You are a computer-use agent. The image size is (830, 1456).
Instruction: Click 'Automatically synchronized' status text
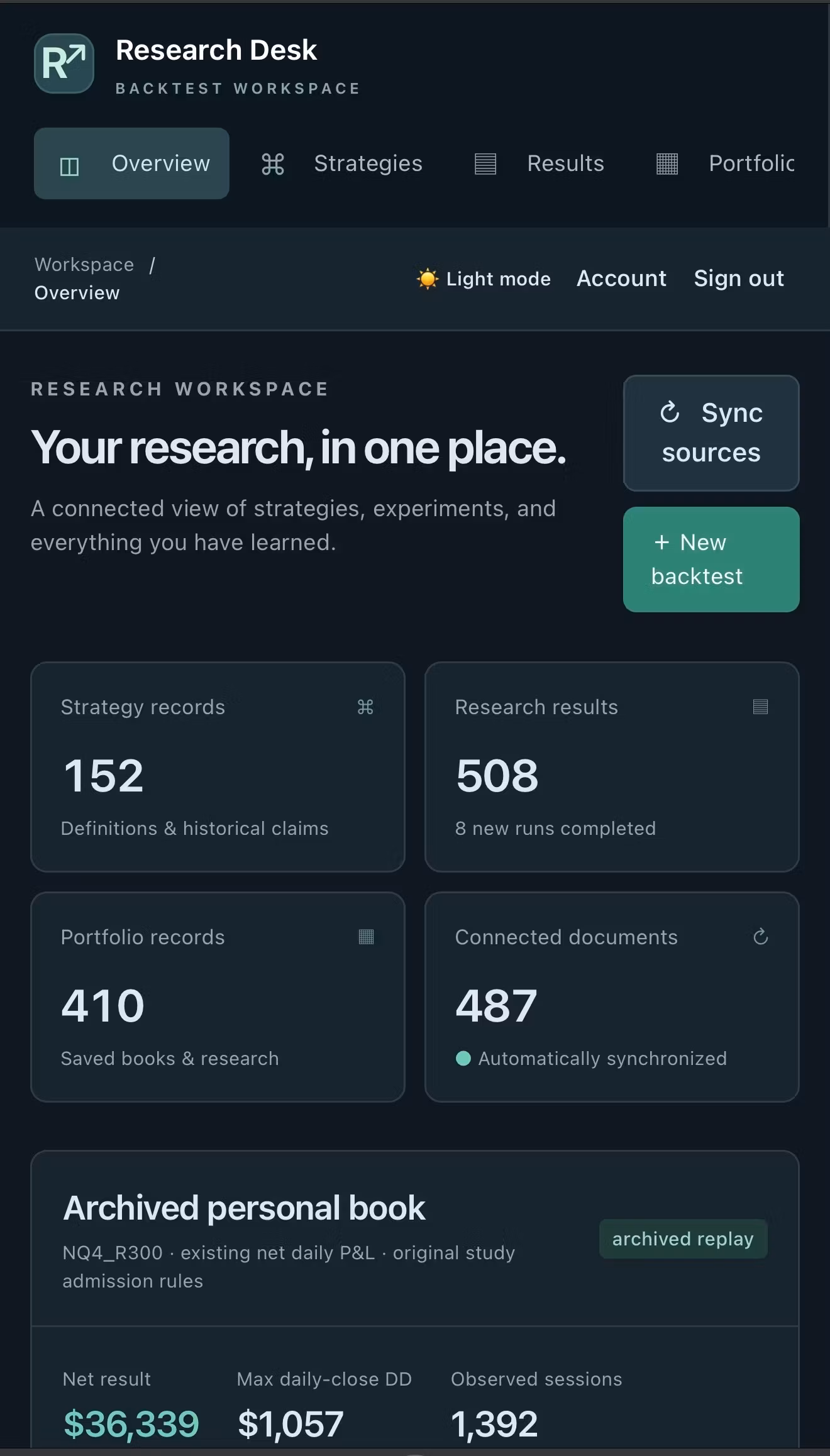click(602, 1059)
